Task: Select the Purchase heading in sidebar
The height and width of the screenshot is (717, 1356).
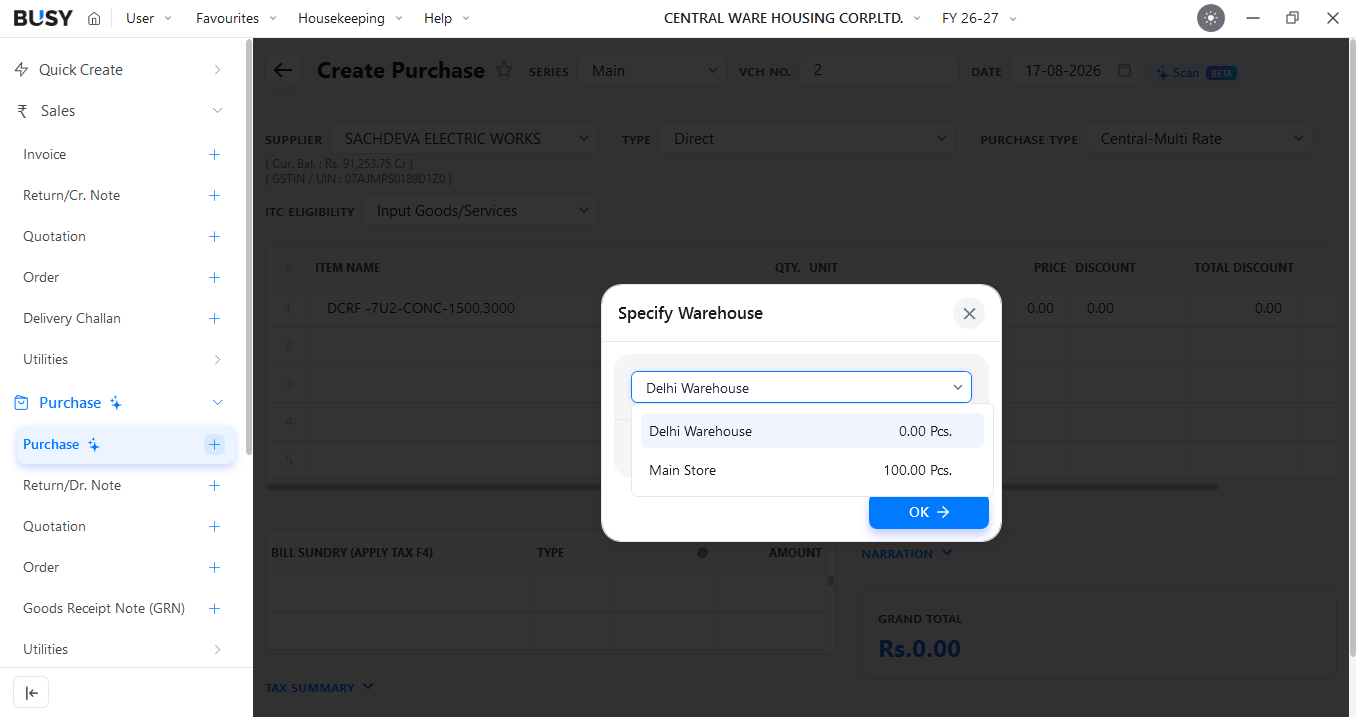Action: pyautogui.click(x=70, y=403)
